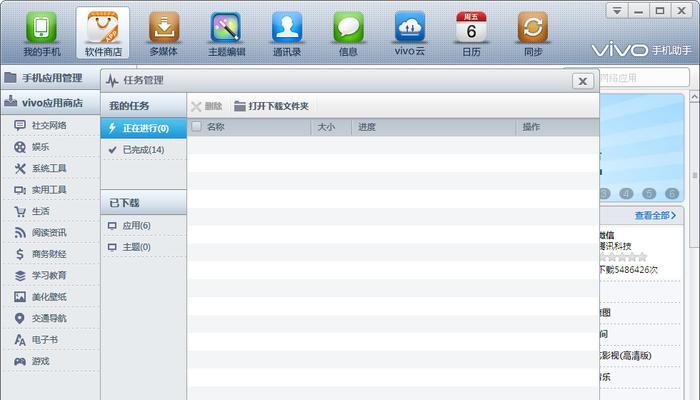The width and height of the screenshot is (700, 400).
Task: Open the 日历 calendar icon
Action: (x=471, y=34)
